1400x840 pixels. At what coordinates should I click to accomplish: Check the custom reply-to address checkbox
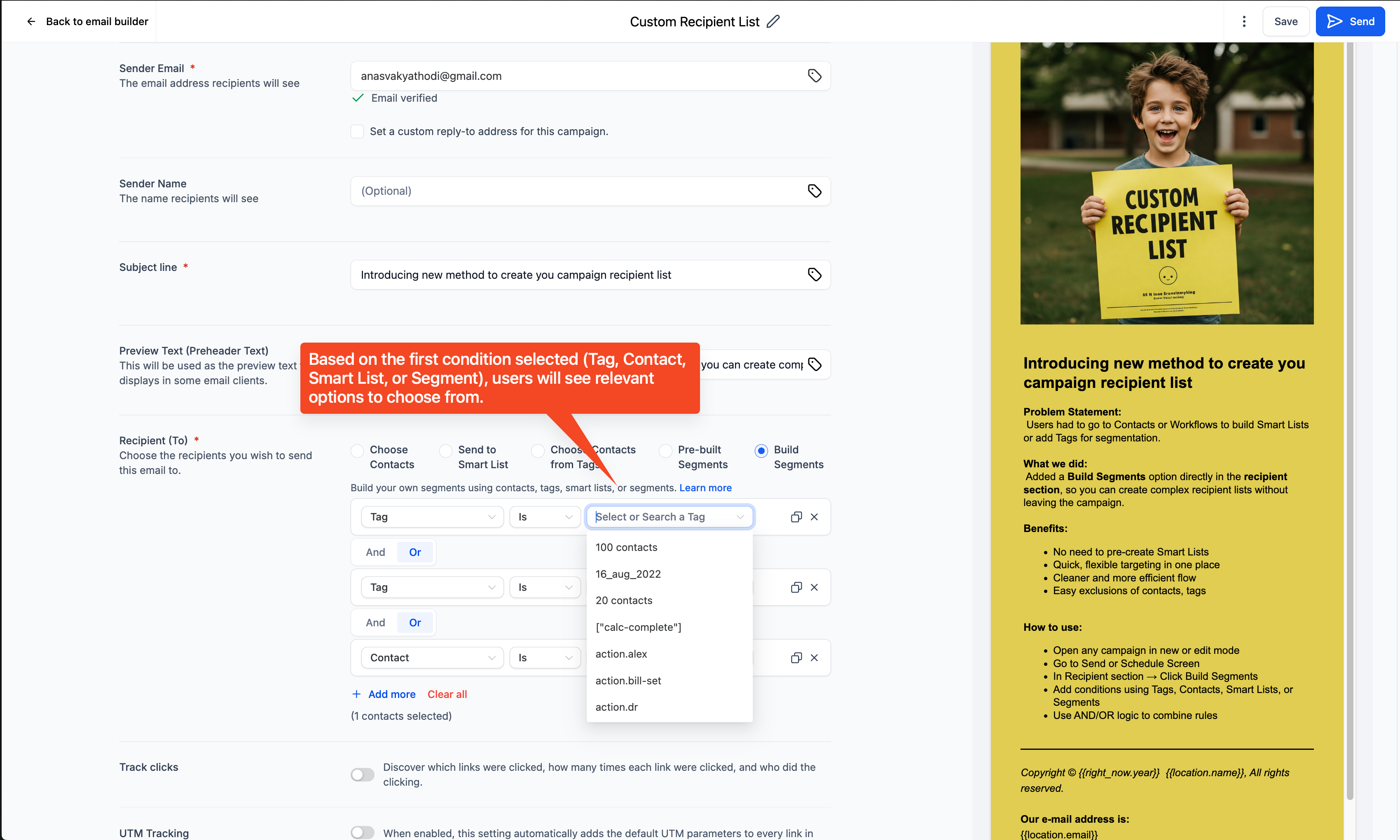point(357,131)
